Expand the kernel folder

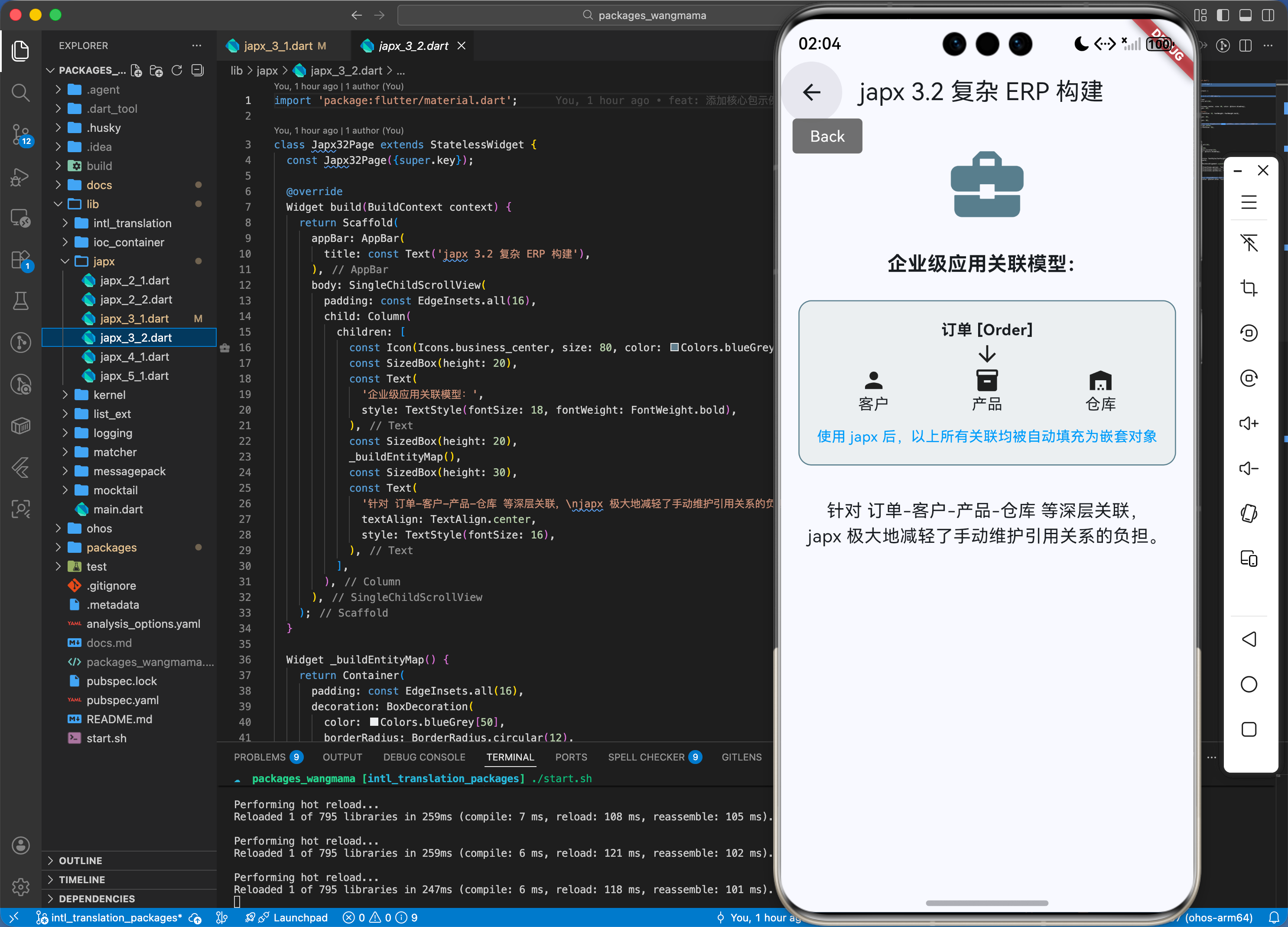[109, 395]
